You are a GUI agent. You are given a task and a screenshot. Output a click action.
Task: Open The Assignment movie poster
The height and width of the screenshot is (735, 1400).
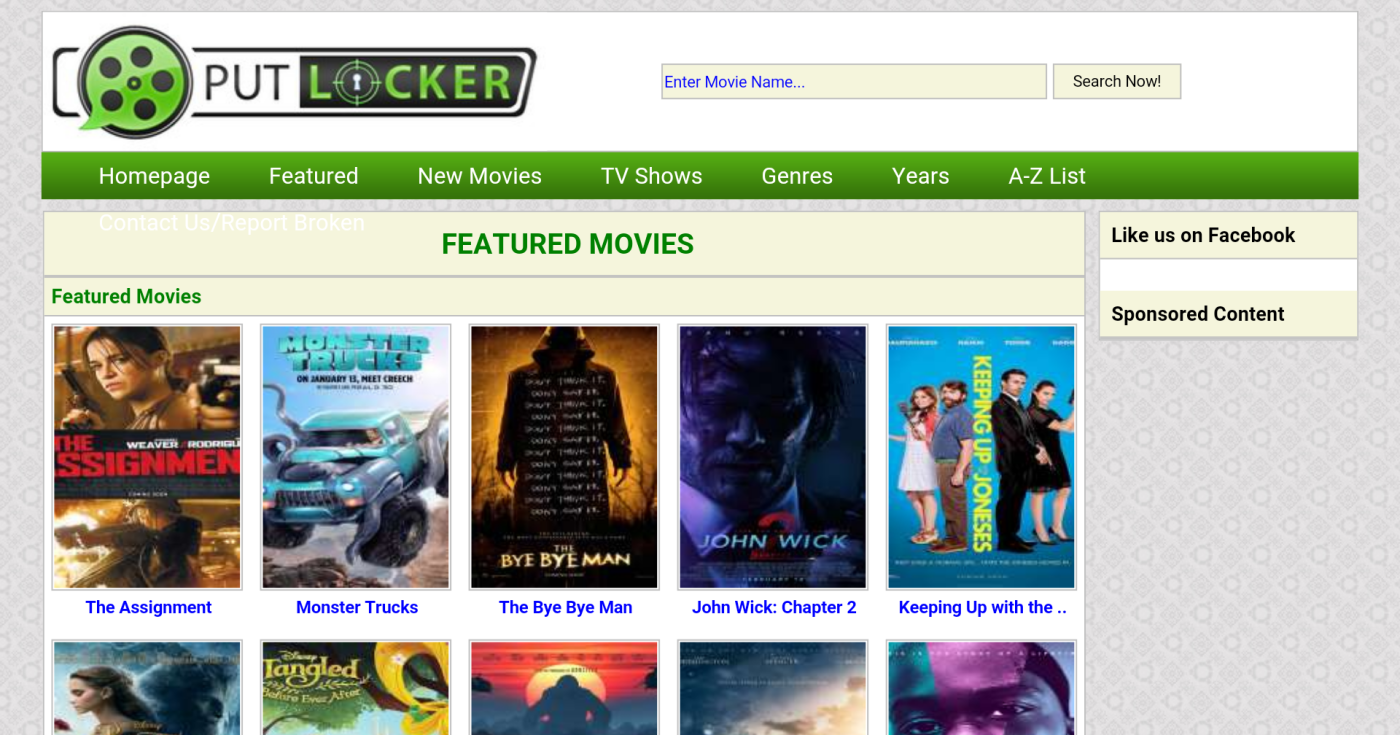(147, 457)
